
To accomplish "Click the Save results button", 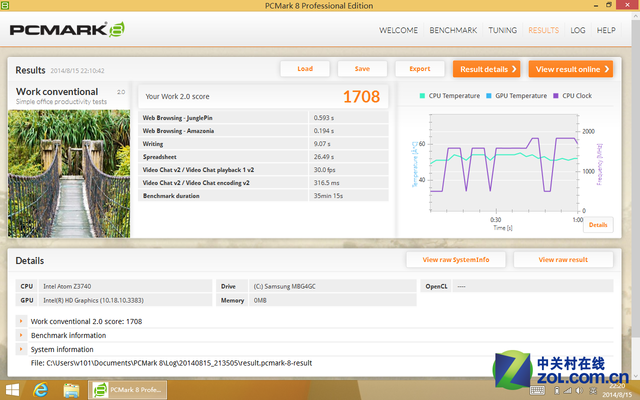I will 362,69.
